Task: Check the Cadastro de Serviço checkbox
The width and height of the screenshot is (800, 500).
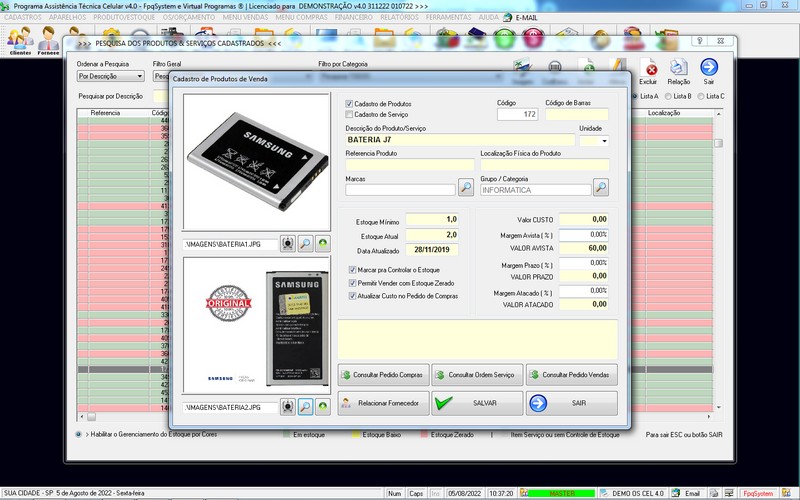Action: pyautogui.click(x=349, y=114)
